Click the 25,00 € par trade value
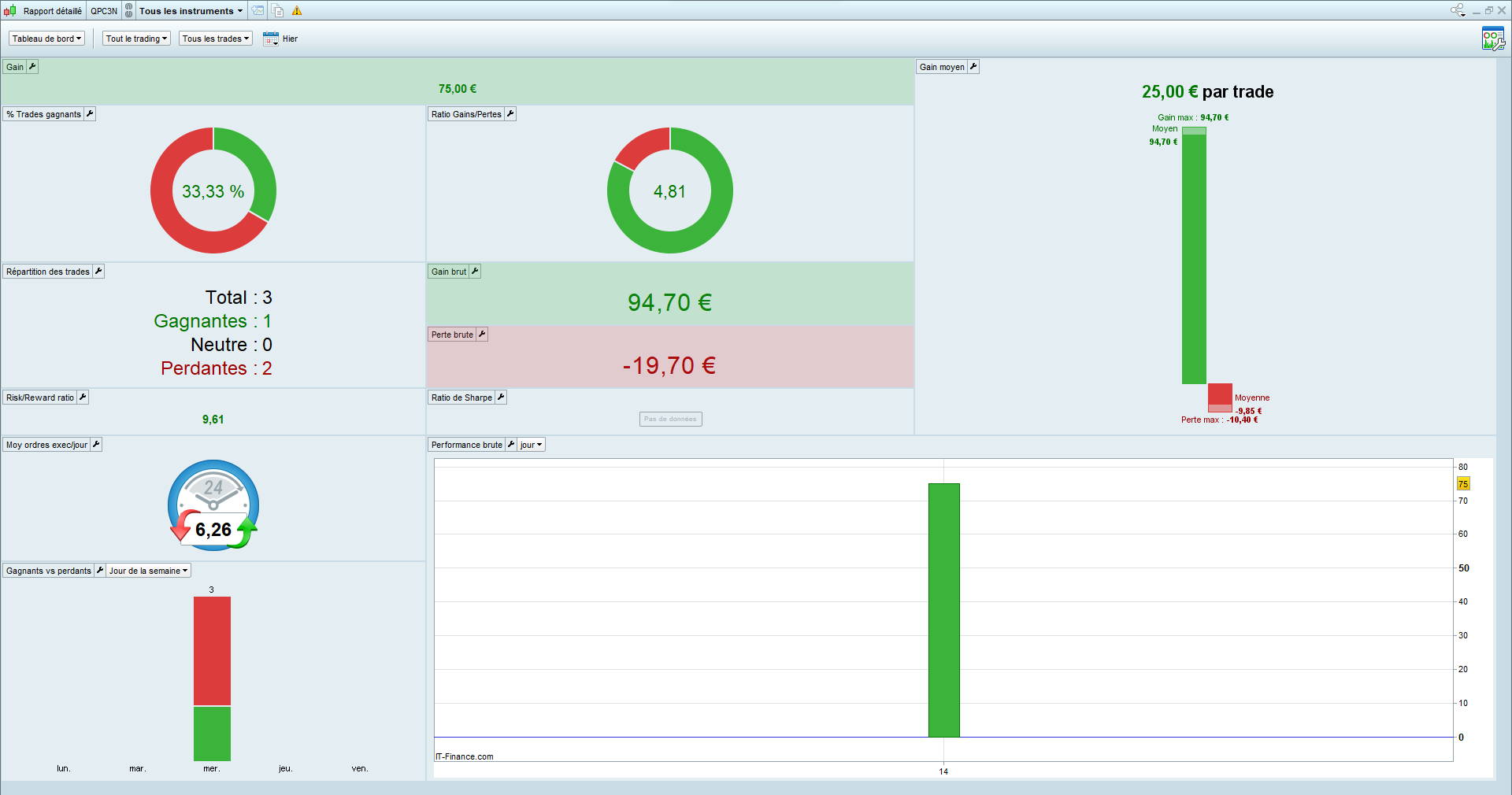This screenshot has height=795, width=1512. coord(1208,92)
